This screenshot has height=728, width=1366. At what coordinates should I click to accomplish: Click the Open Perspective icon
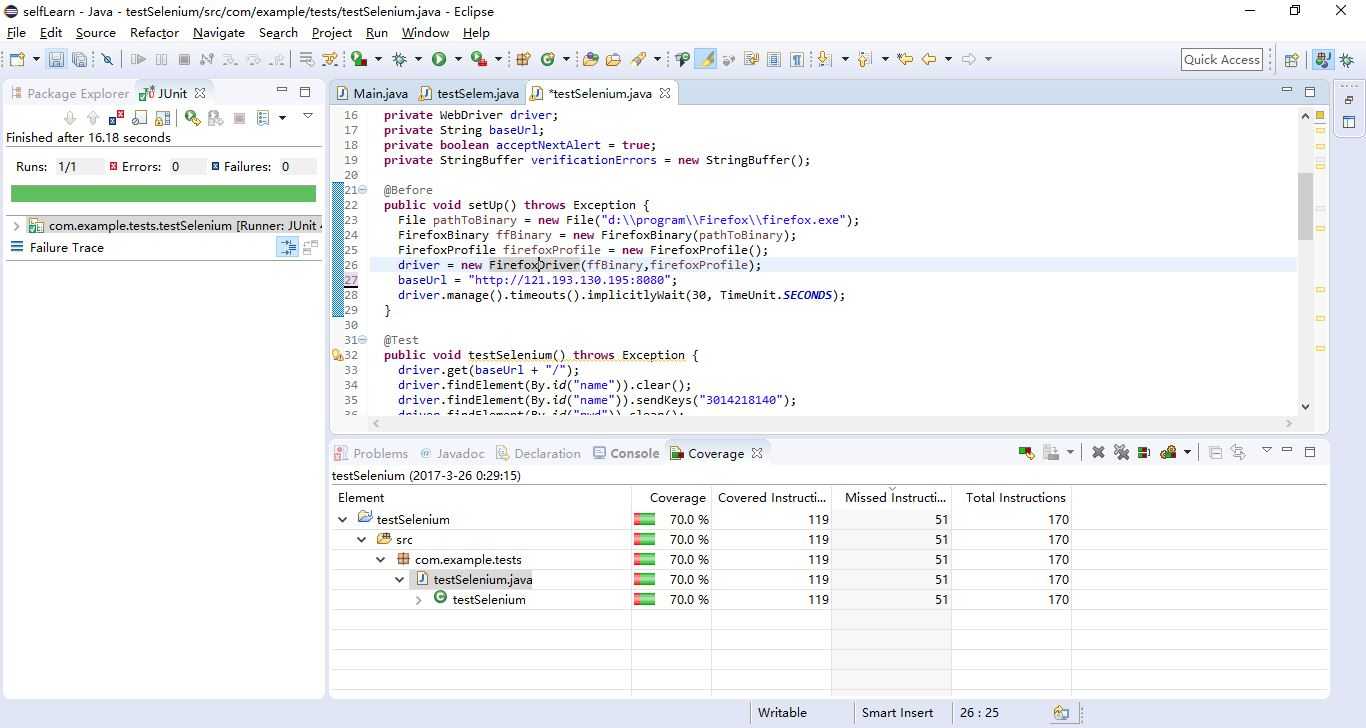click(x=1291, y=60)
